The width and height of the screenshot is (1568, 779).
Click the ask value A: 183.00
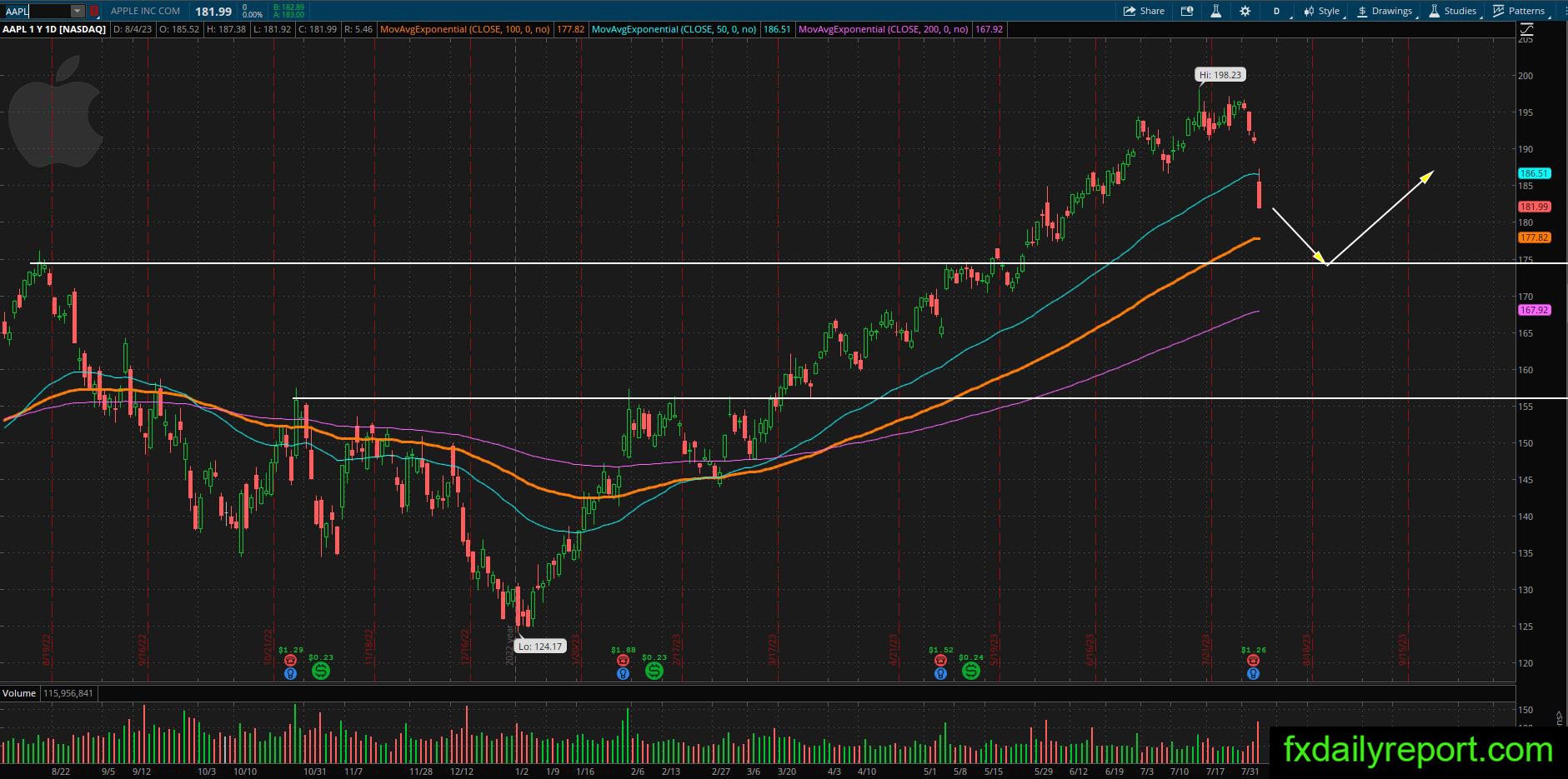point(289,15)
